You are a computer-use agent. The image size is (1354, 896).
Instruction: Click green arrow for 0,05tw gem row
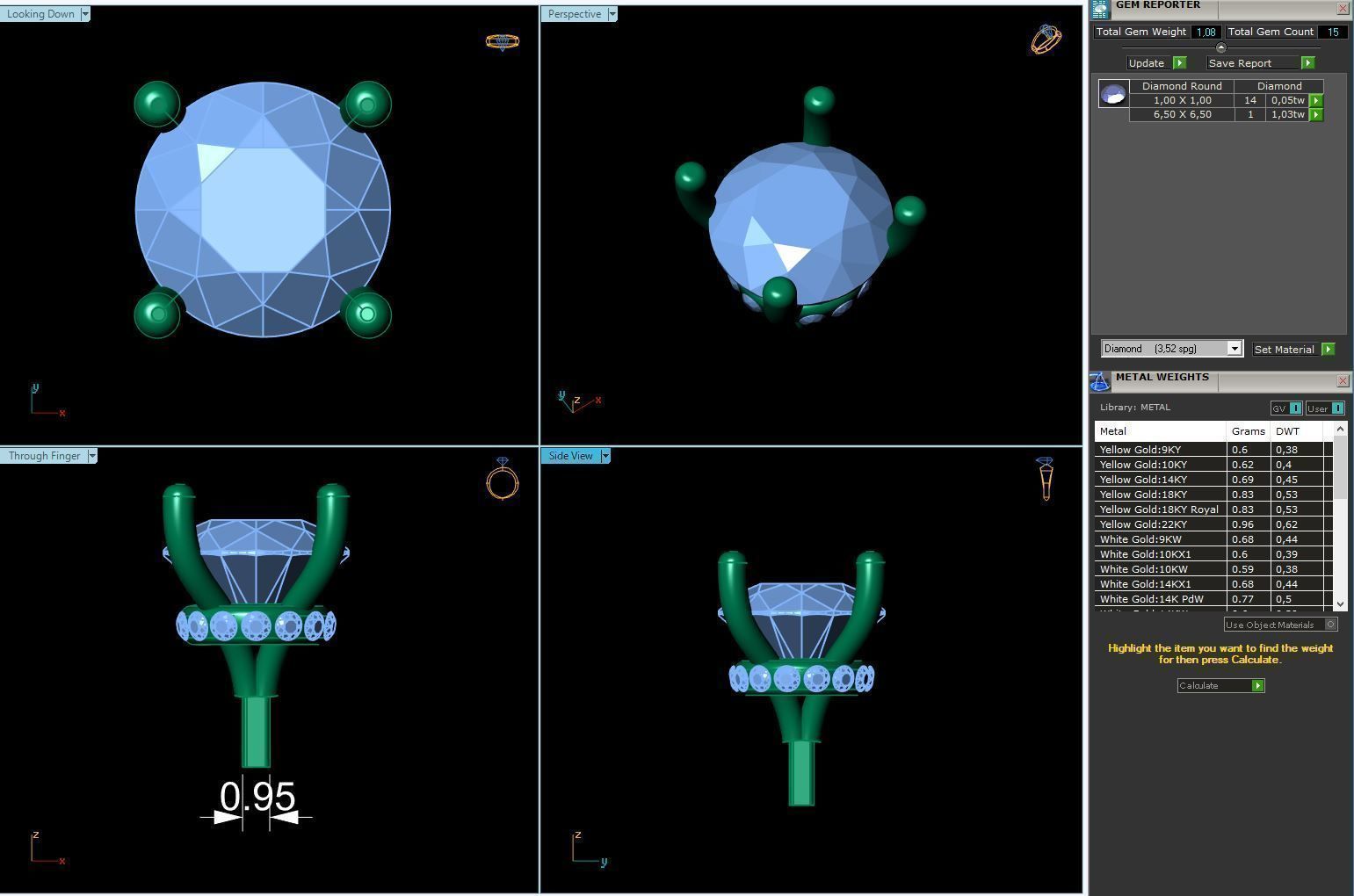click(x=1316, y=100)
